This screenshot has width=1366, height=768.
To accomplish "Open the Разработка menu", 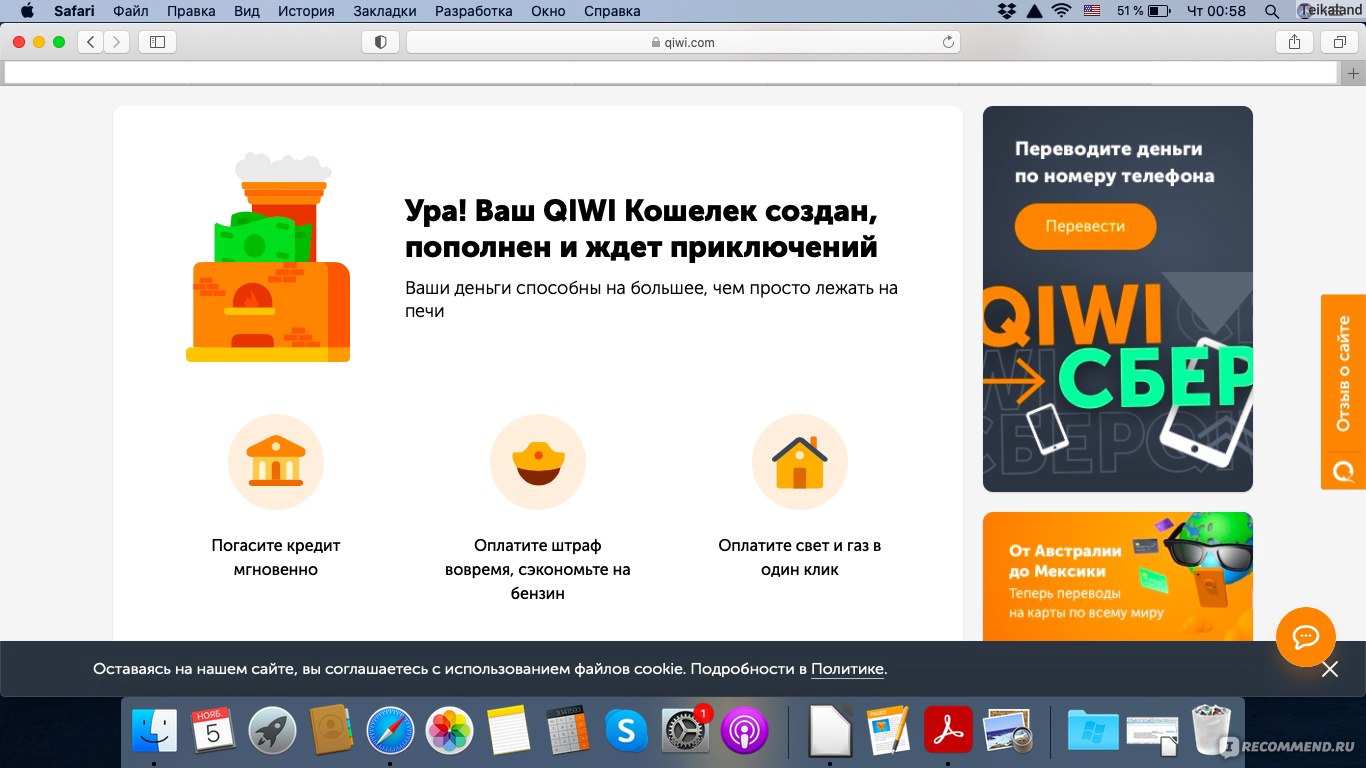I will [473, 11].
